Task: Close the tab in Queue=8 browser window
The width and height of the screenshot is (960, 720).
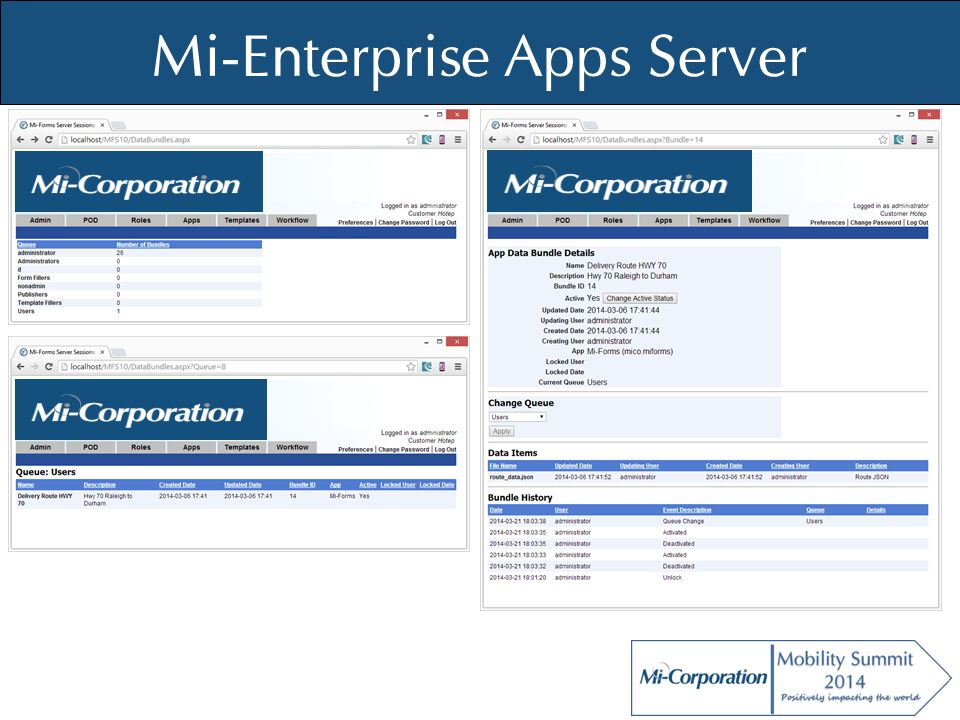Action: click(102, 352)
